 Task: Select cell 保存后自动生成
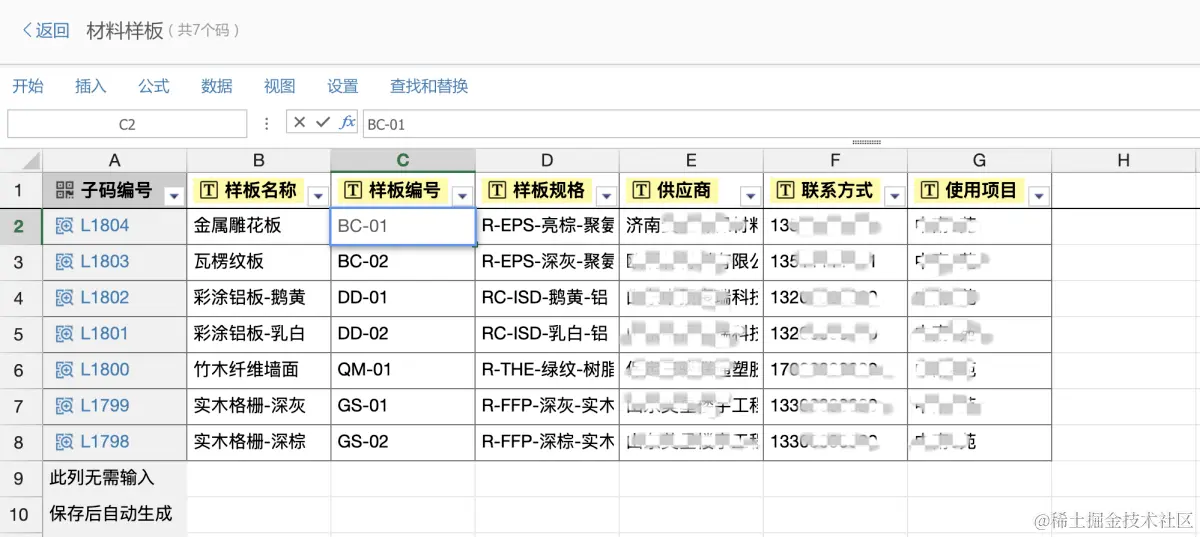click(x=115, y=514)
